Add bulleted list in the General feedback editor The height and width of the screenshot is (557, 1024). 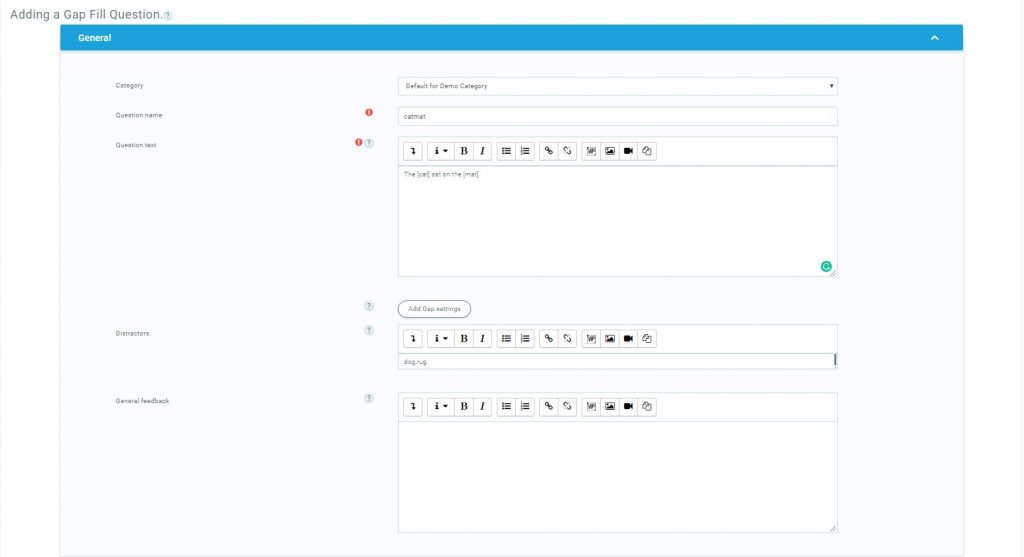point(506,407)
